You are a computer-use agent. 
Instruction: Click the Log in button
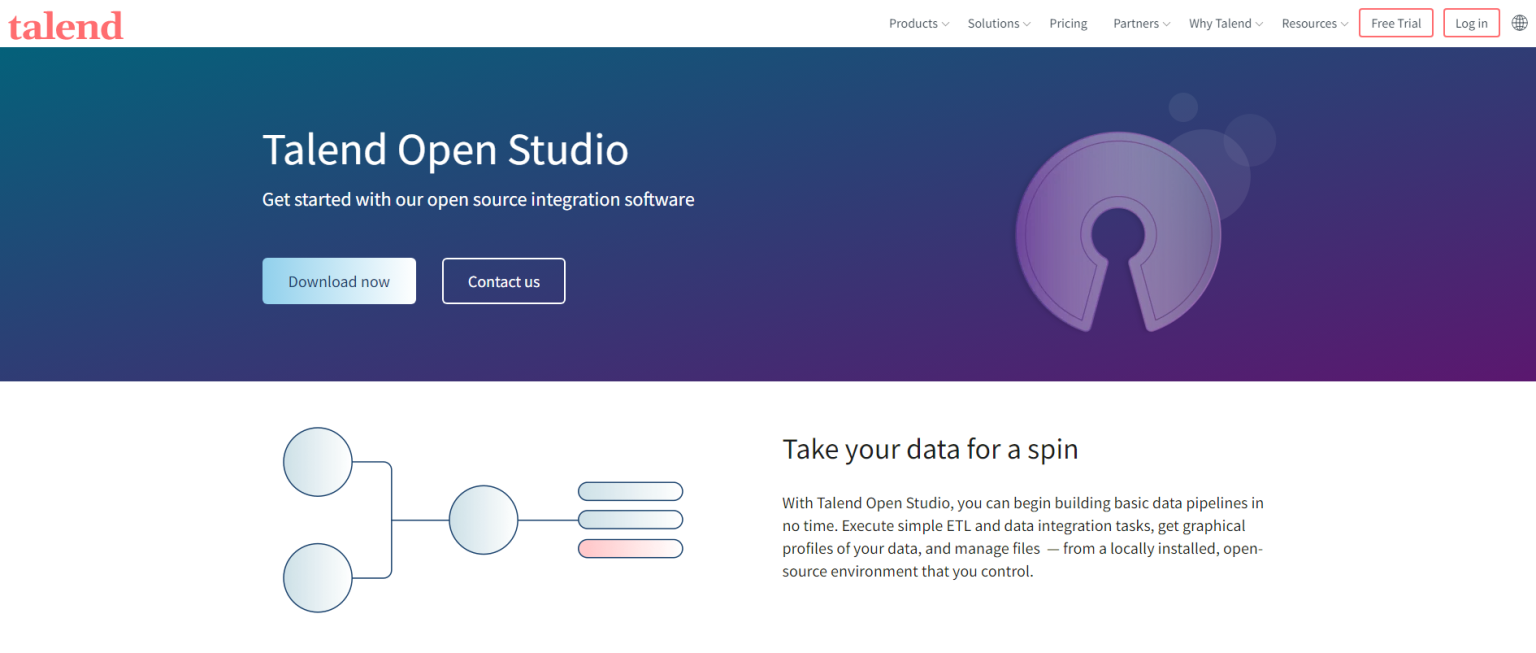[1470, 22]
